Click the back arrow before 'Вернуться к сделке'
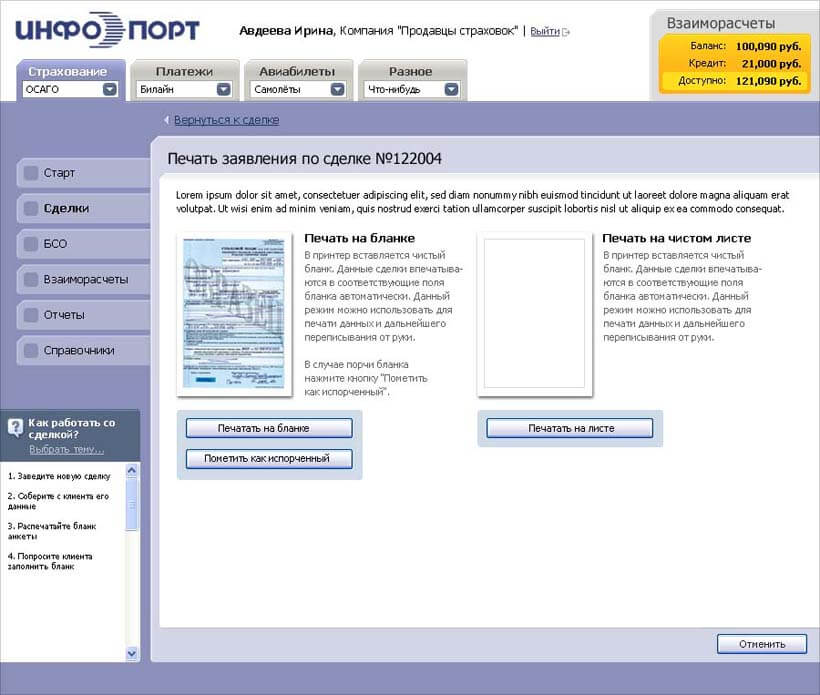The width and height of the screenshot is (820, 695). (x=166, y=120)
